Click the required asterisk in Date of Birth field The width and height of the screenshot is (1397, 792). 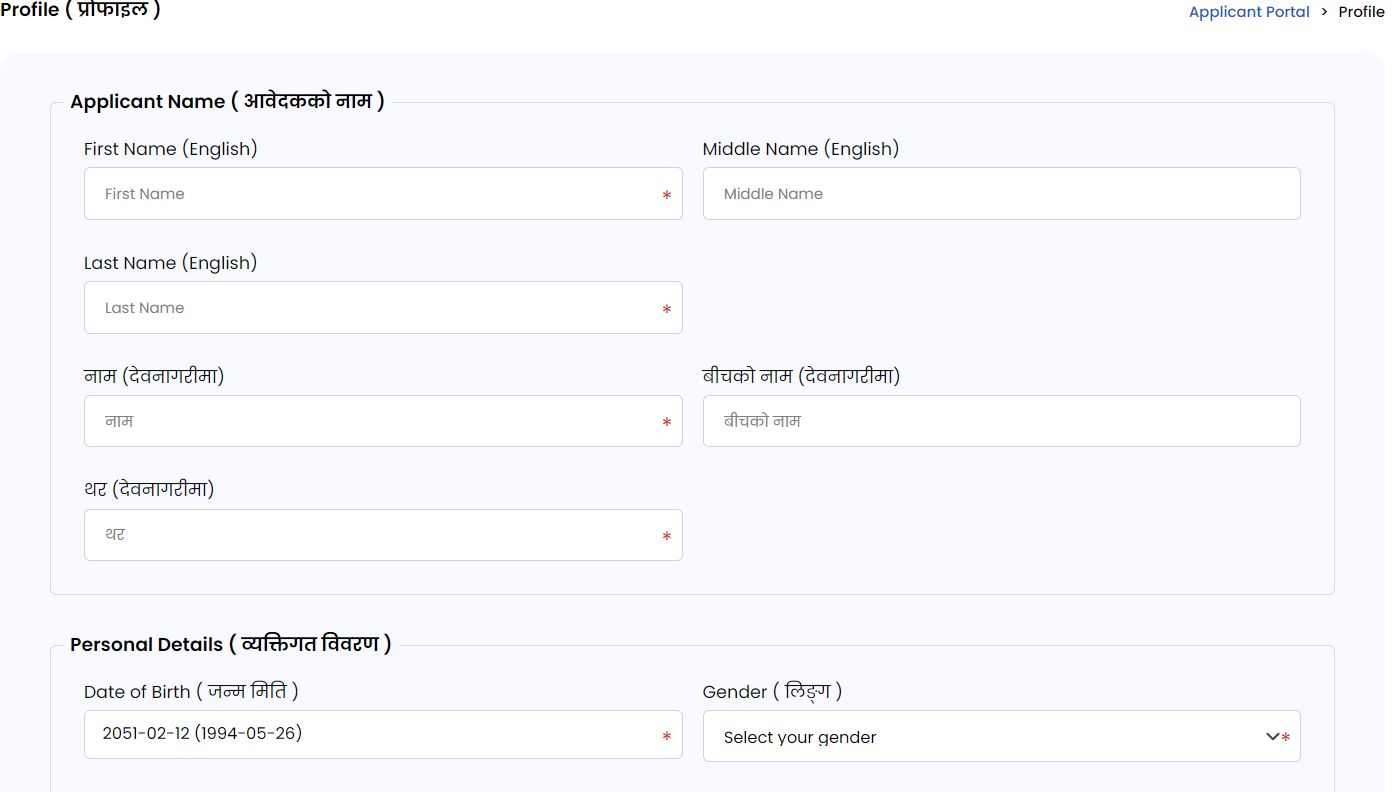(667, 738)
